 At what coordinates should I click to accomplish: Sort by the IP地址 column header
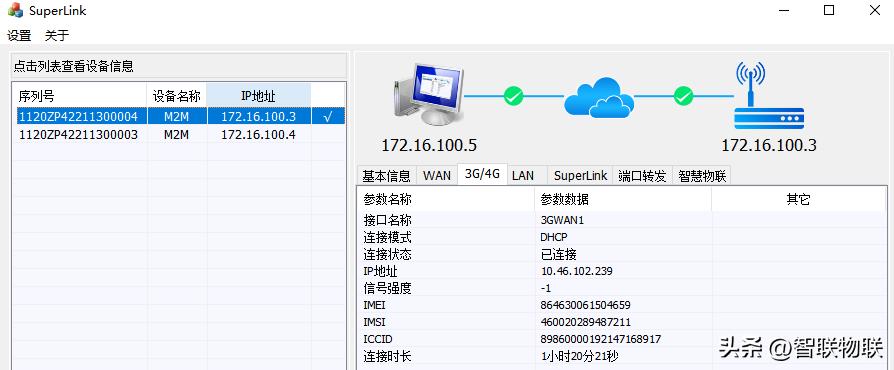coord(258,95)
